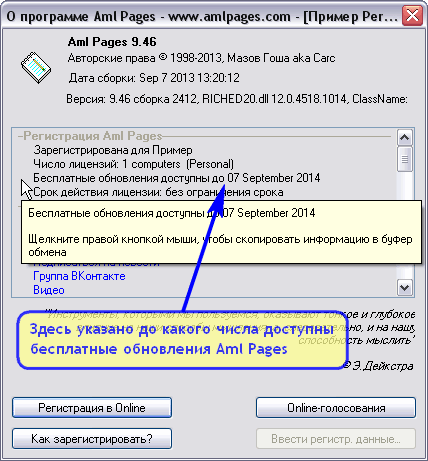Click the dialog title bar text
The width and height of the screenshot is (428, 461).
[202, 16]
